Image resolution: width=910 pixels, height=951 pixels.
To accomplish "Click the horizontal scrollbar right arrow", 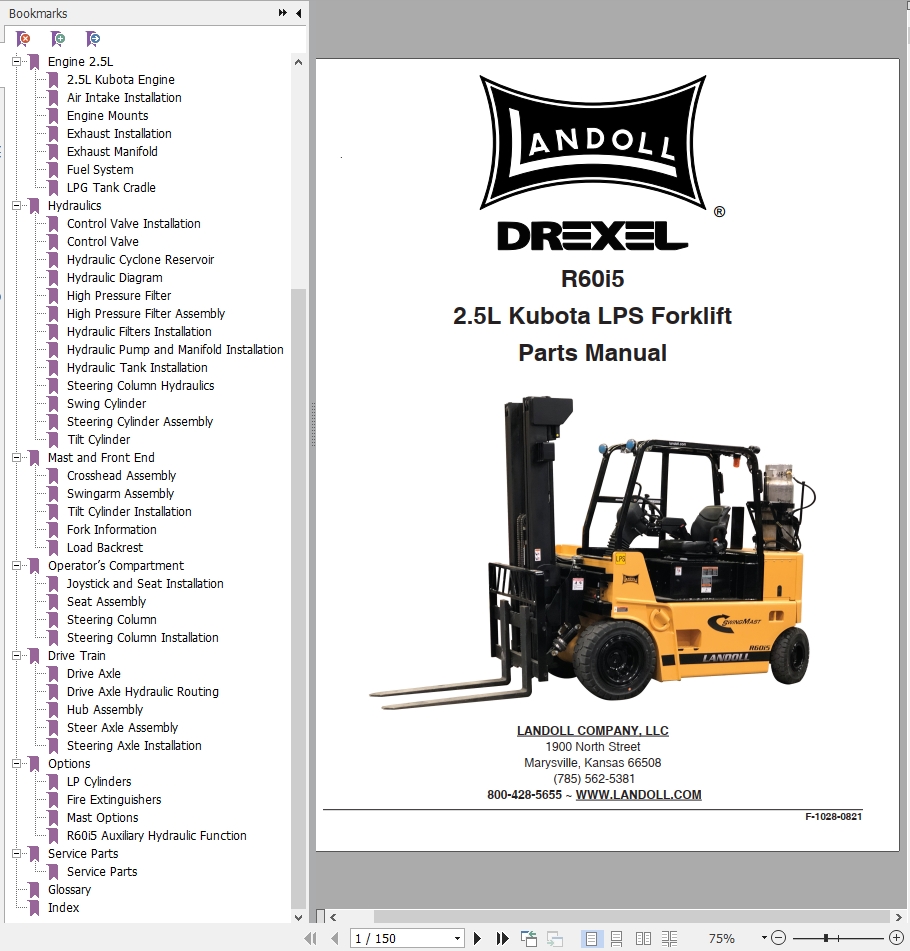I will tap(898, 917).
